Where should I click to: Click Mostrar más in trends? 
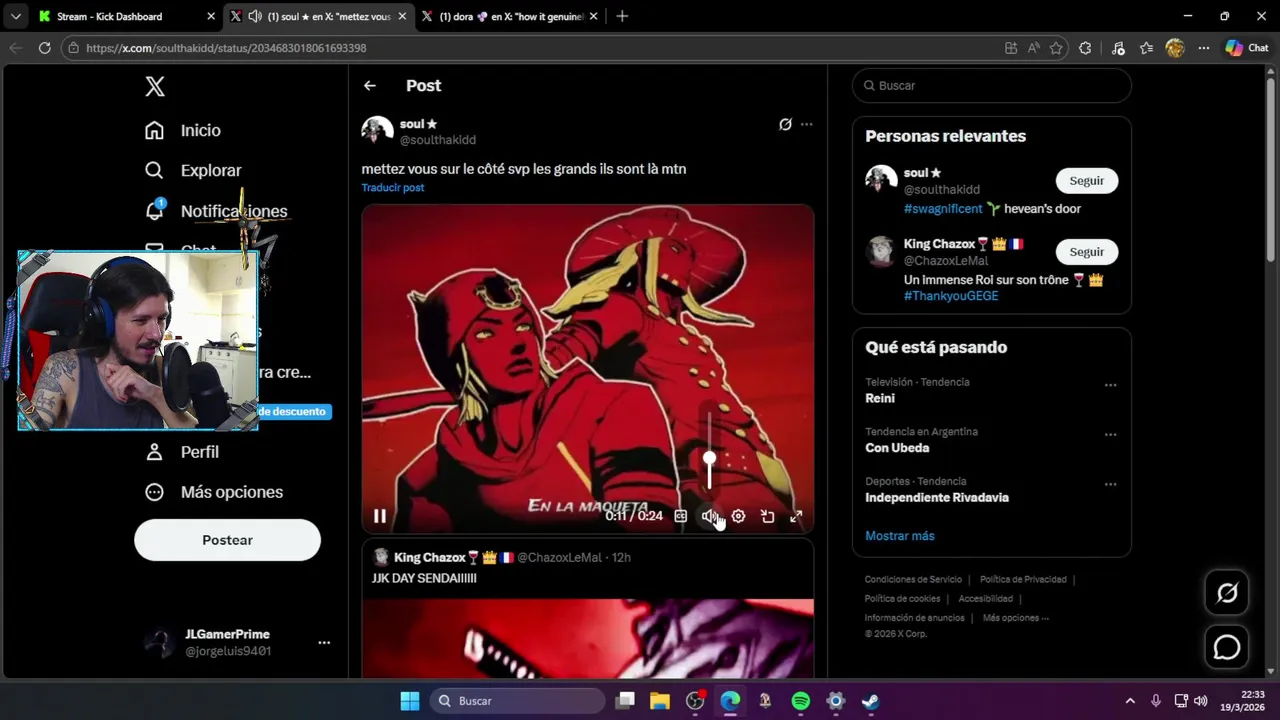900,536
